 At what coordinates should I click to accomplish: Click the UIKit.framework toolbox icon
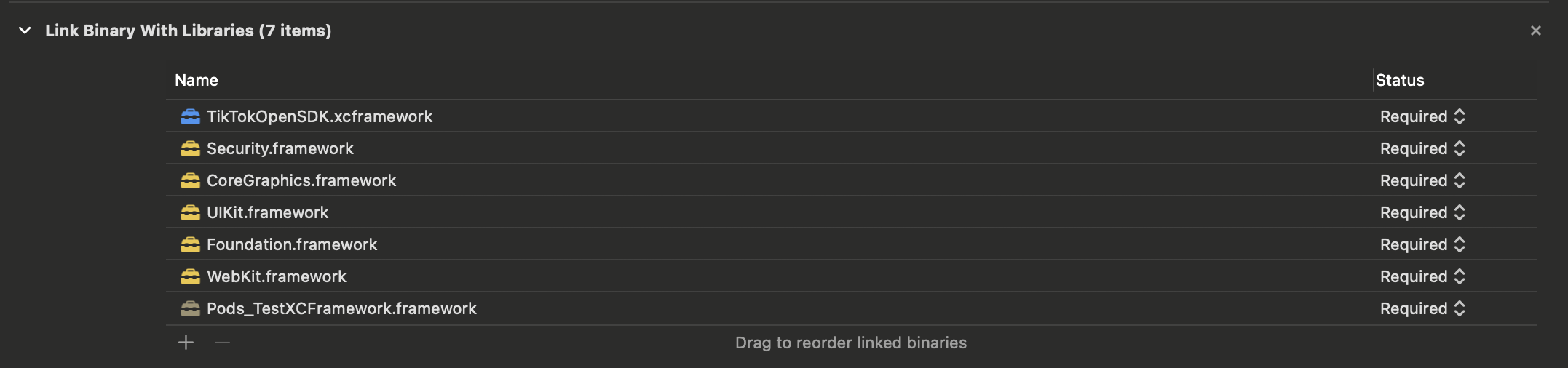190,212
